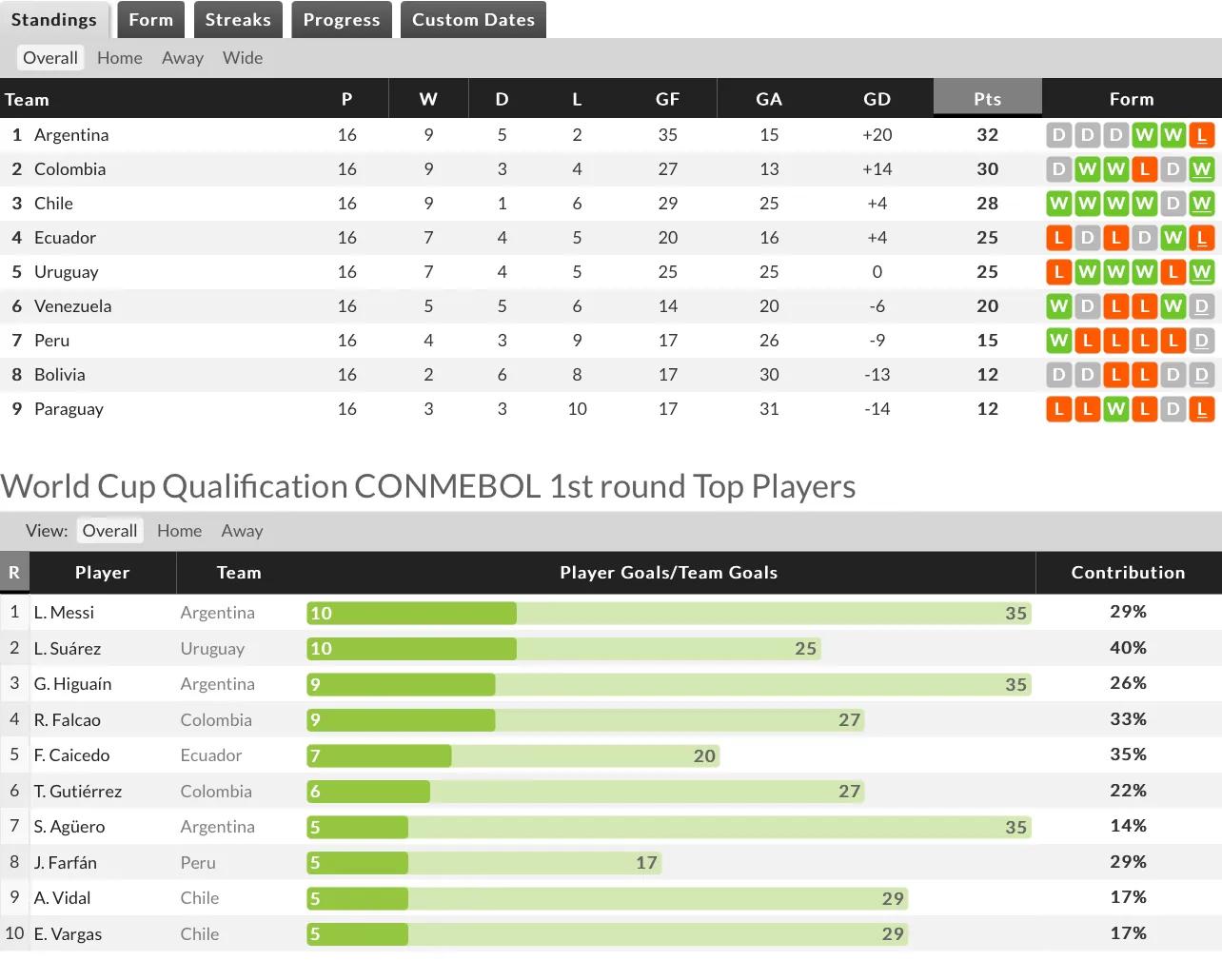
Task: Click Chile's only D form badge
Action: click(x=1173, y=204)
